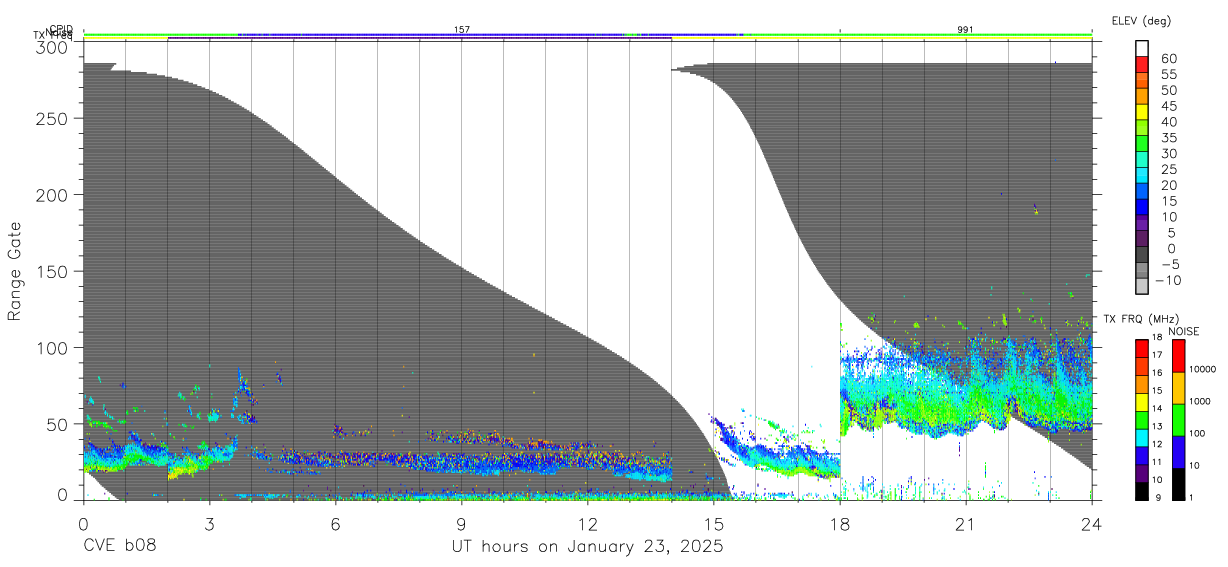
Task: Click the '−10' label on the ELEV scale
Action: [1167, 280]
